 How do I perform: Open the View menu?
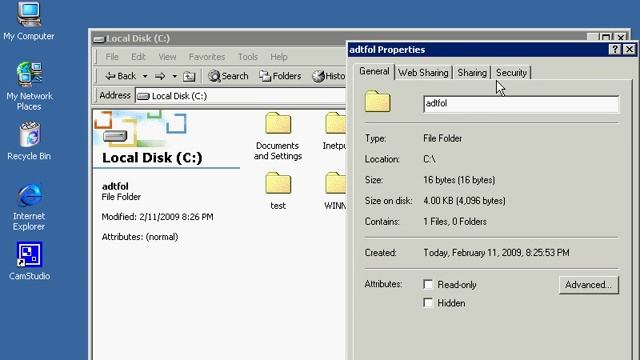point(167,57)
